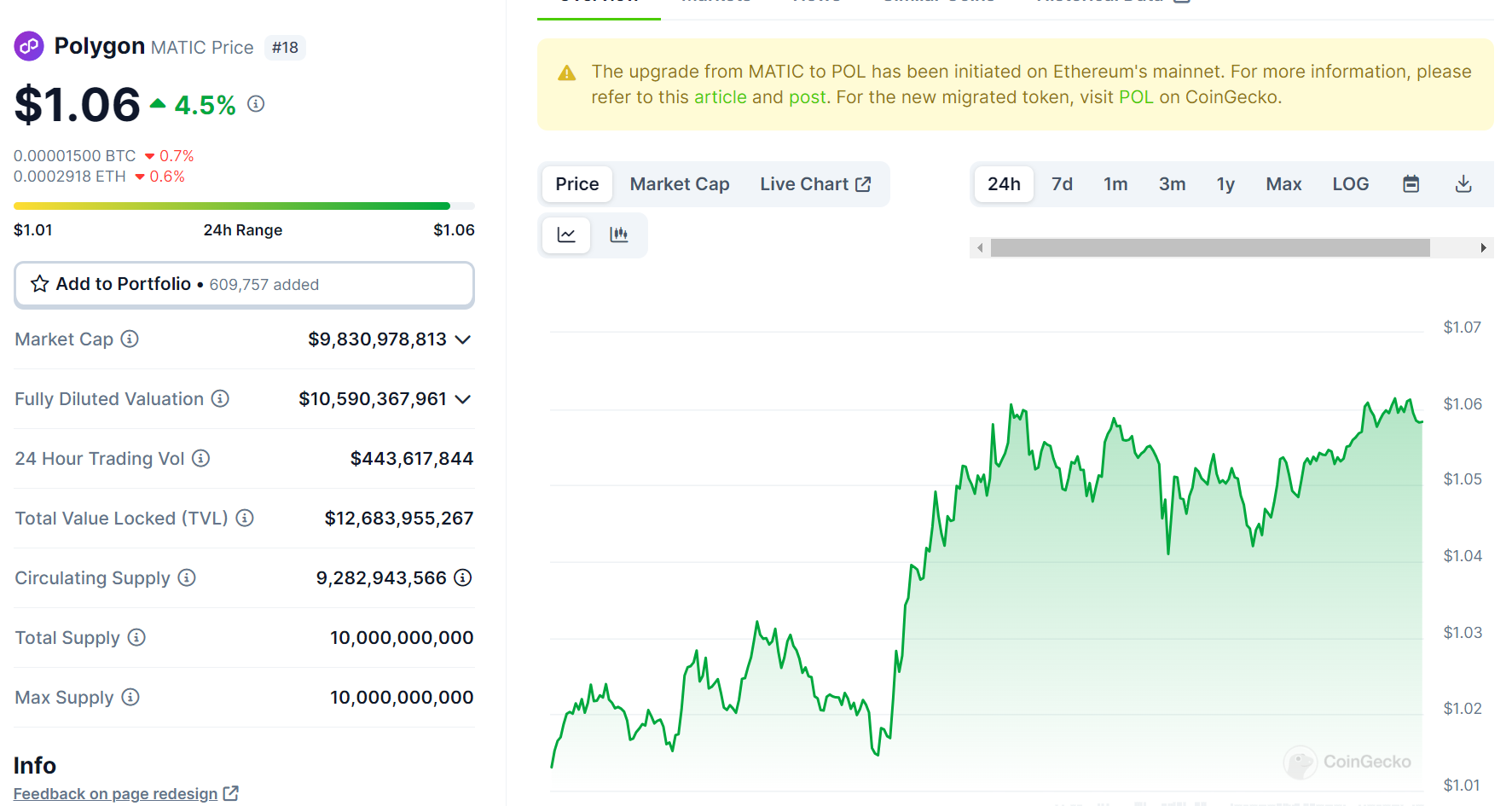Screen dimensions: 1512x806
Task: Open the Live Chart tab
Action: (x=815, y=184)
